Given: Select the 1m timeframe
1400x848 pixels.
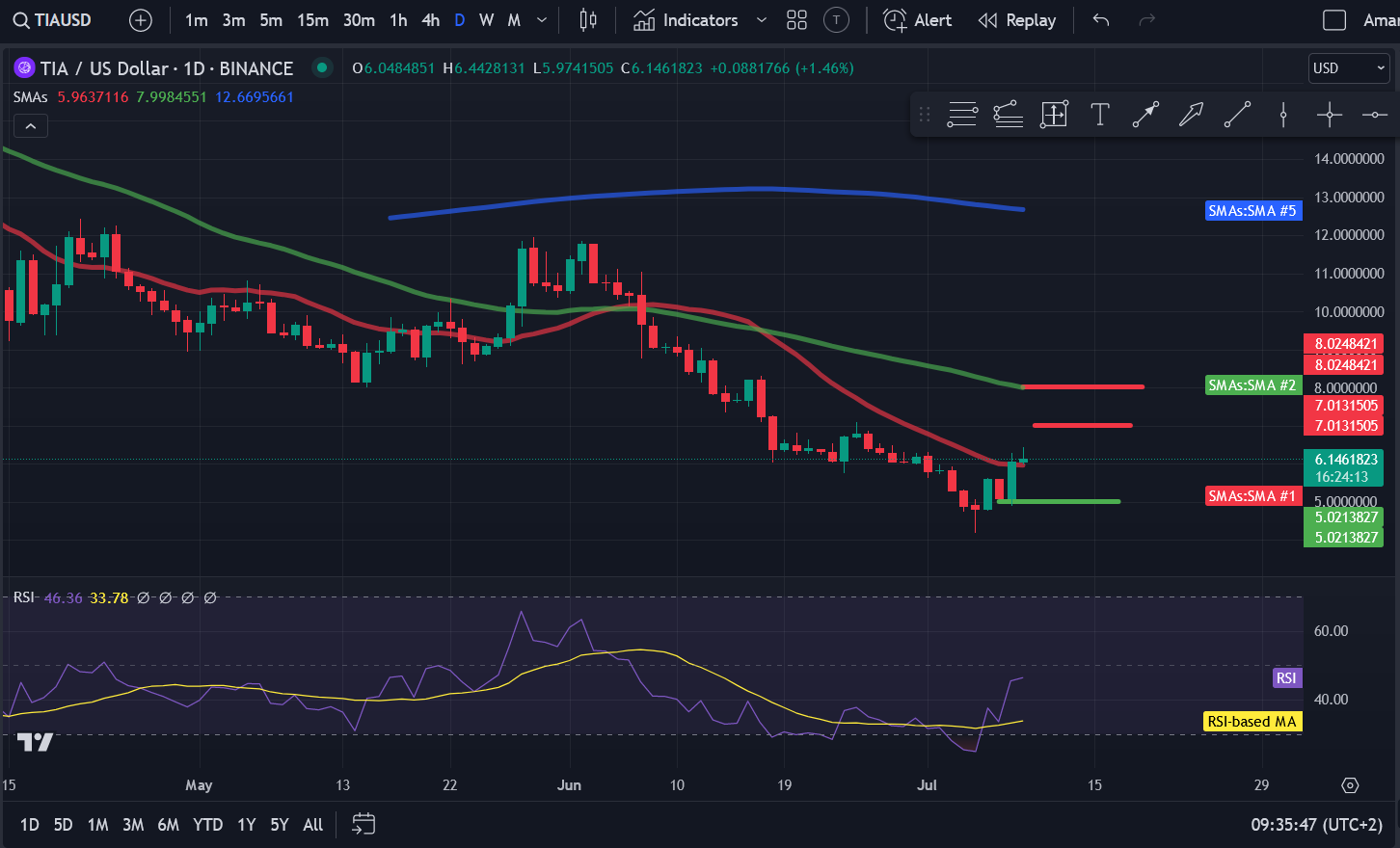Looking at the screenshot, I should 196,20.
